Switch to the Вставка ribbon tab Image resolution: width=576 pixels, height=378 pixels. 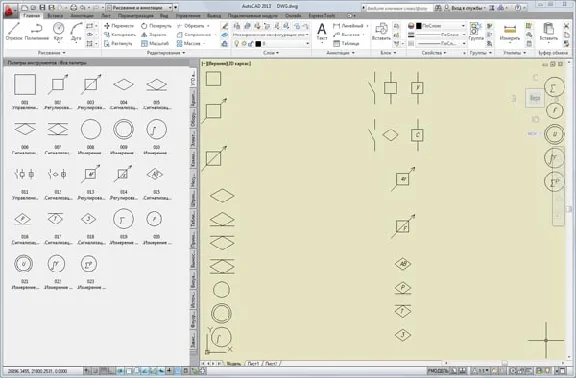(x=55, y=16)
